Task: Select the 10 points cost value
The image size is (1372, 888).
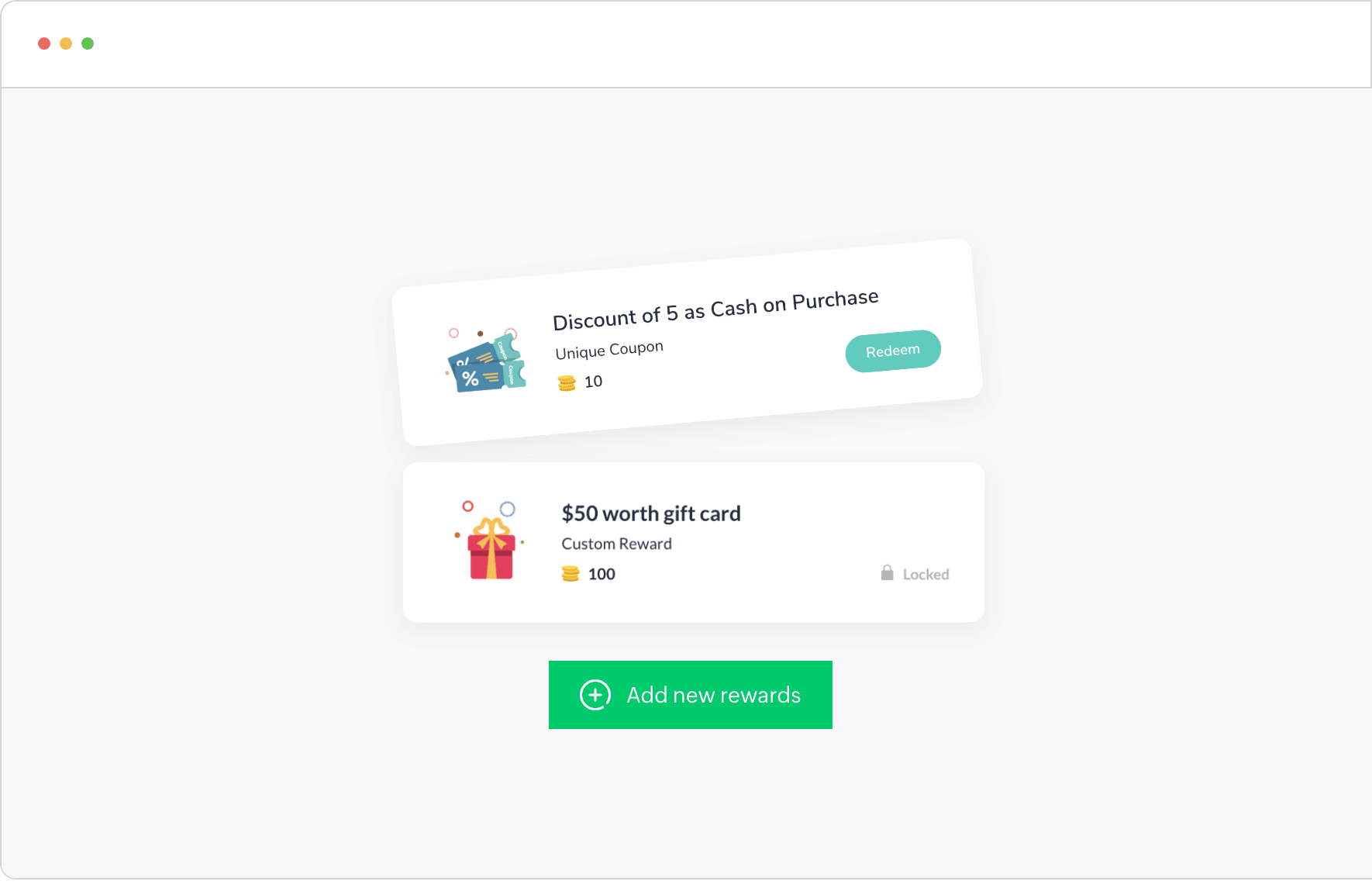Action: coord(593,382)
